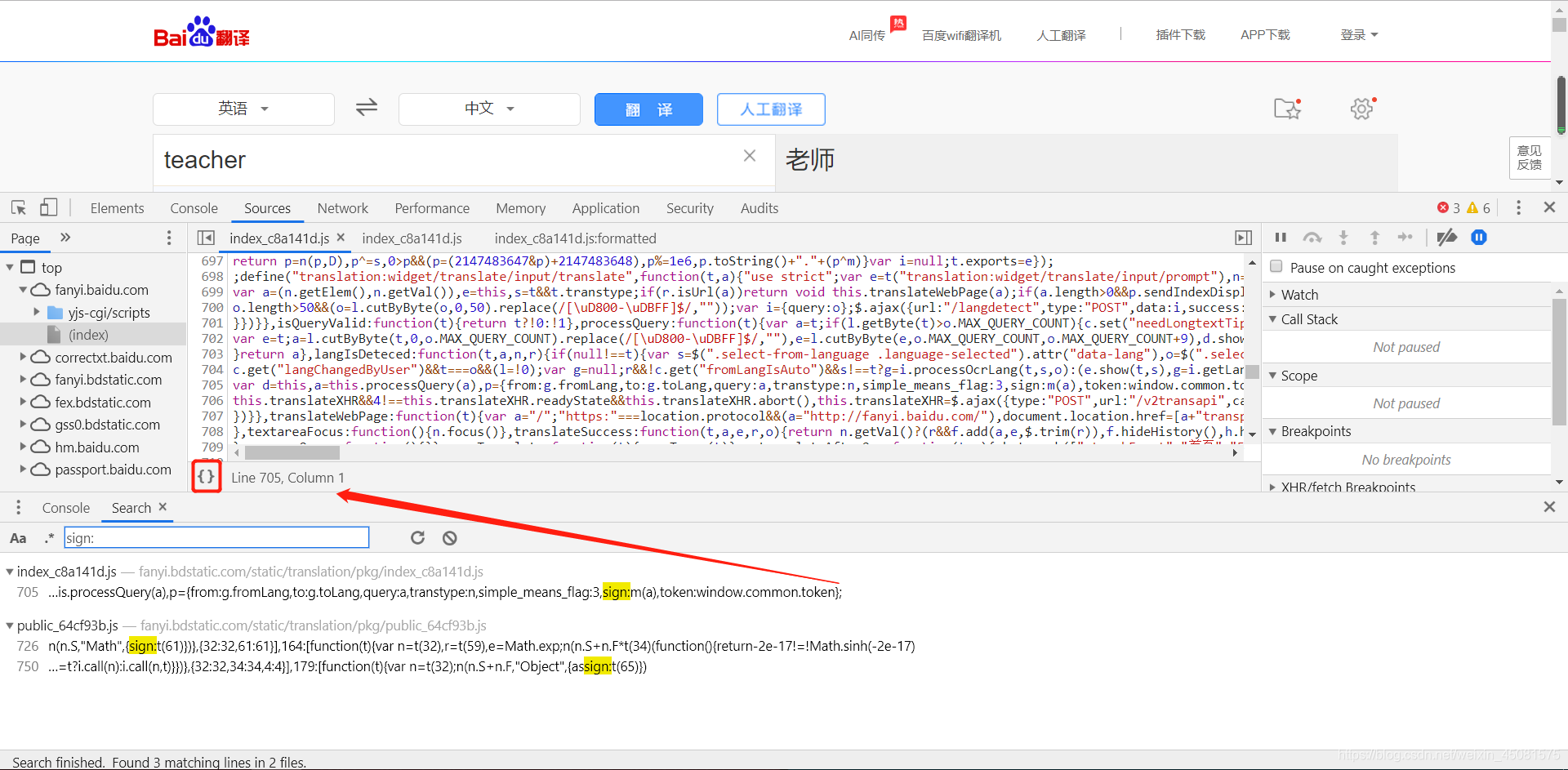
Task: Focus the search input containing sign:
Action: tap(216, 537)
